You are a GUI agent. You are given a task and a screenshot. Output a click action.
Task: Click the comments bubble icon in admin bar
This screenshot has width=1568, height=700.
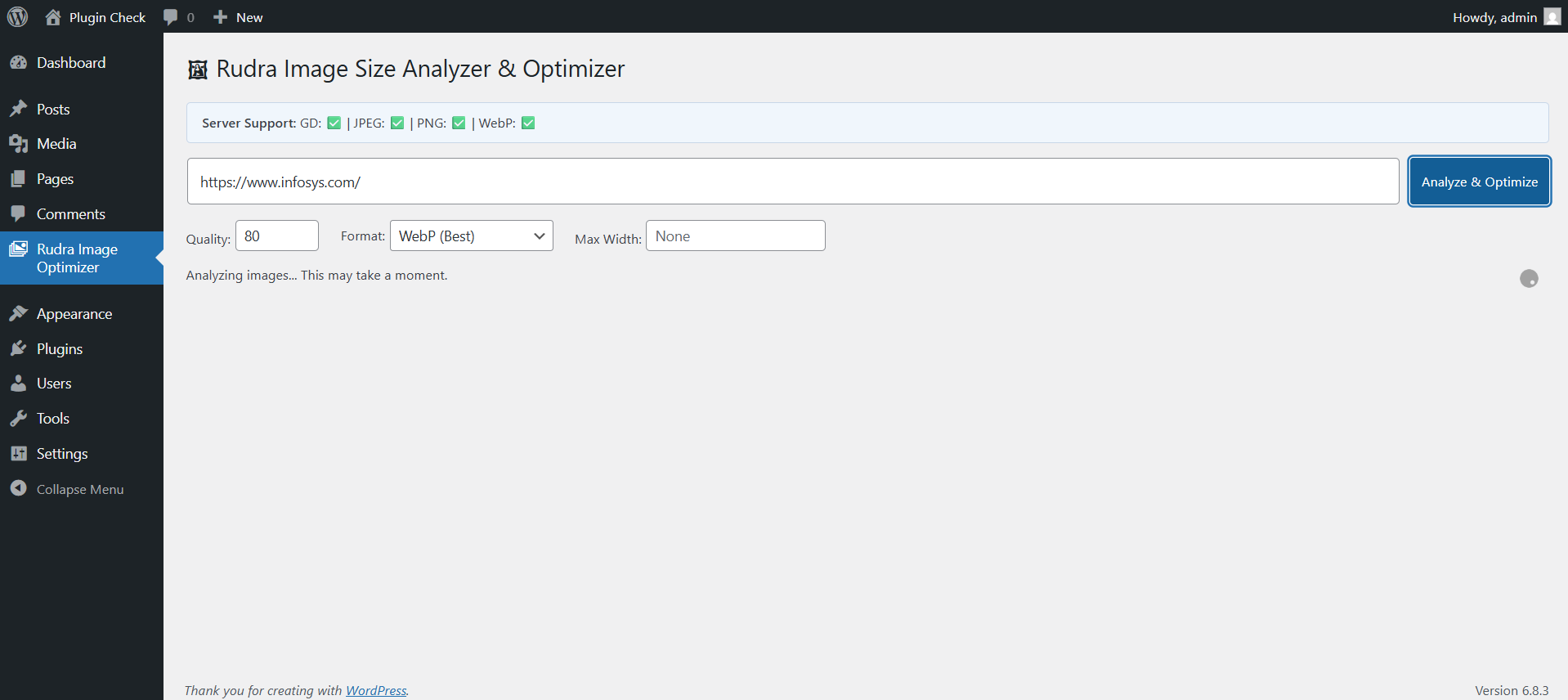(x=171, y=17)
